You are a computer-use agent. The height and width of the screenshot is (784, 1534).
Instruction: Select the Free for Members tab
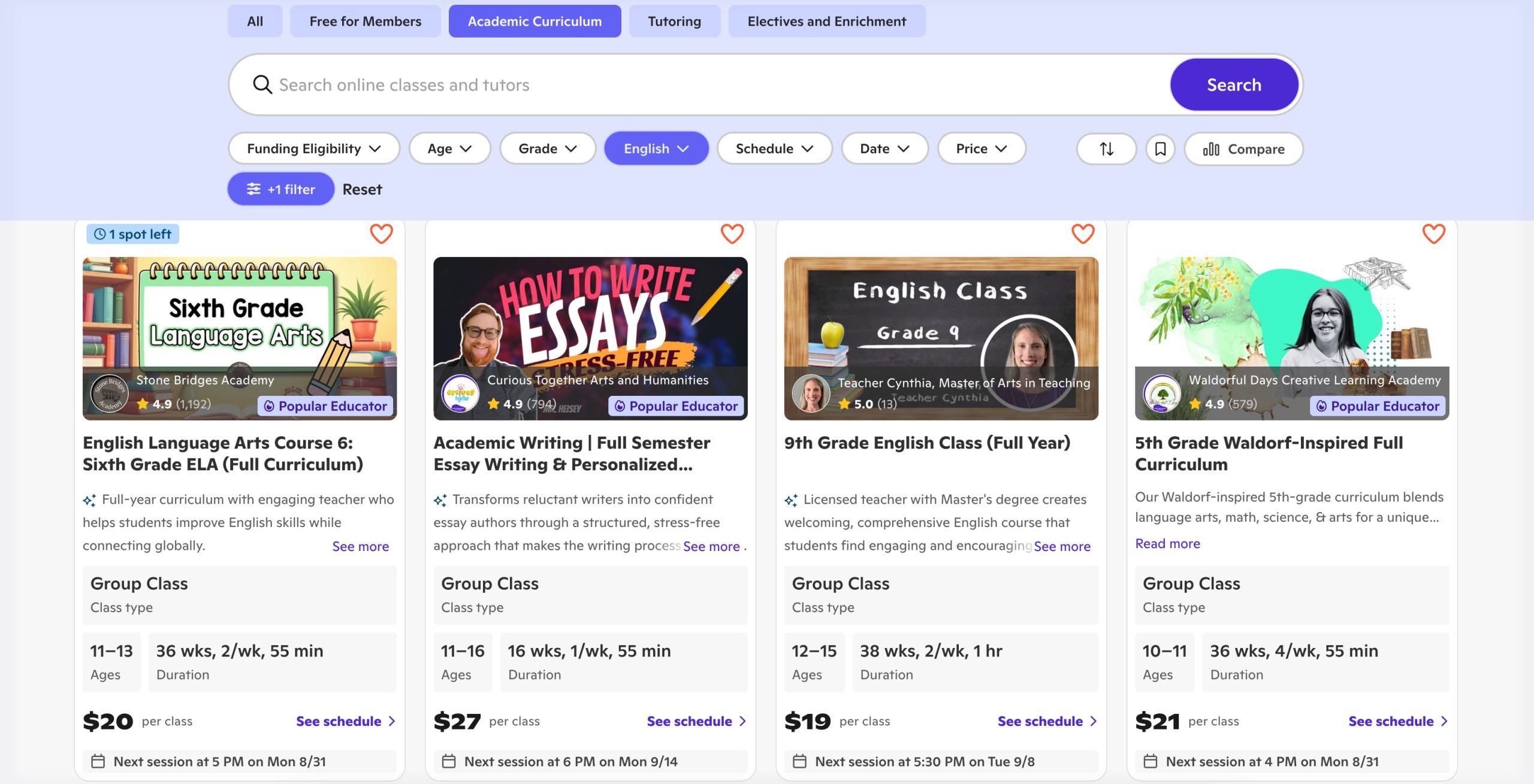(366, 21)
